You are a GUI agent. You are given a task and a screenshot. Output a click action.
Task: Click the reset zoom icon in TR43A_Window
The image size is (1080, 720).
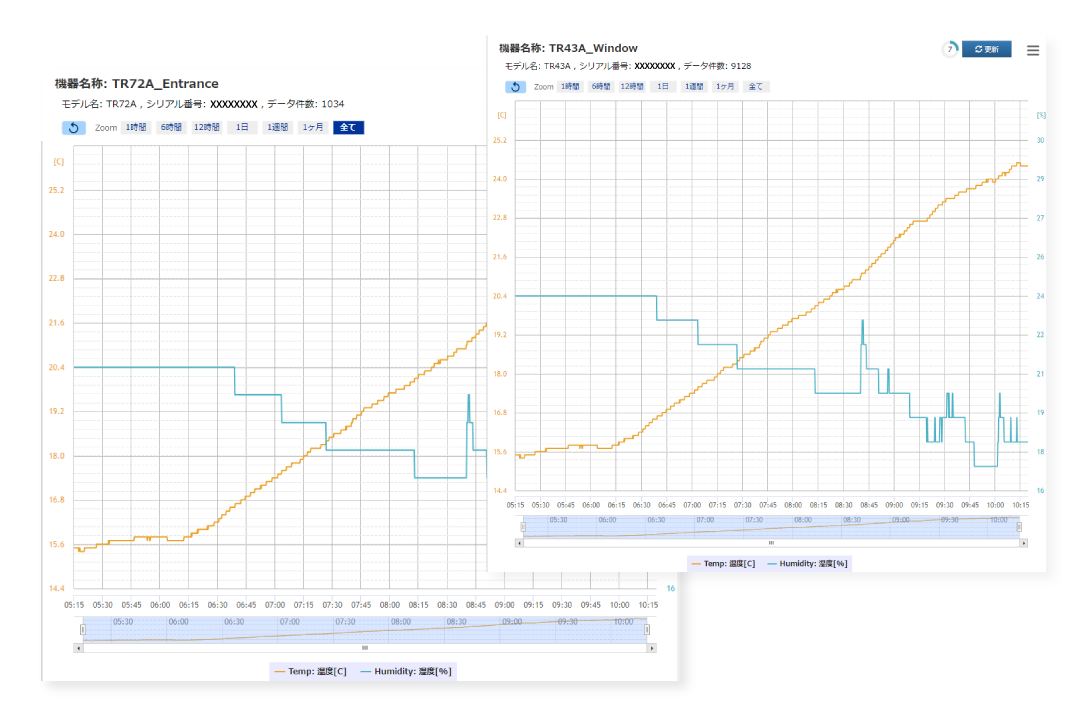[515, 87]
